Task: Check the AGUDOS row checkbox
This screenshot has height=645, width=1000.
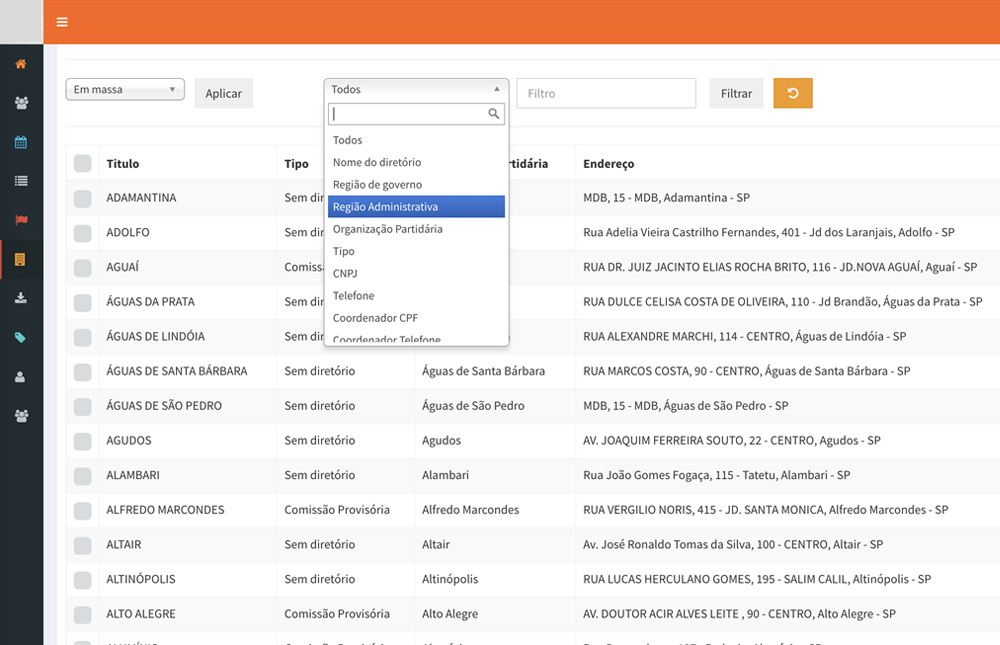Action: coord(82,441)
